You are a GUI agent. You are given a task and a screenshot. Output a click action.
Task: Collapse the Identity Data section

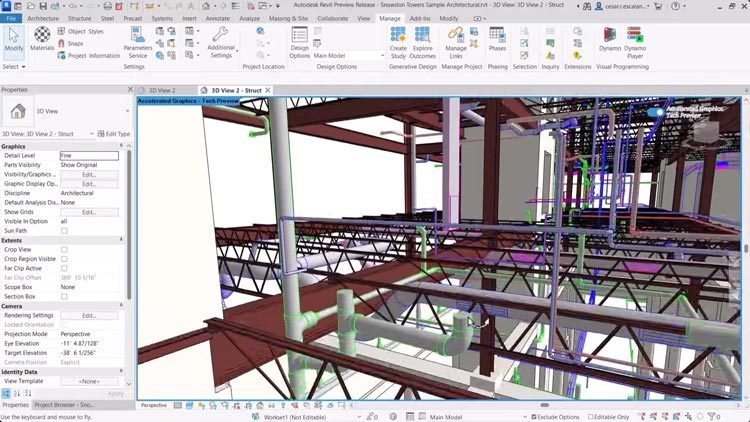pos(121,371)
